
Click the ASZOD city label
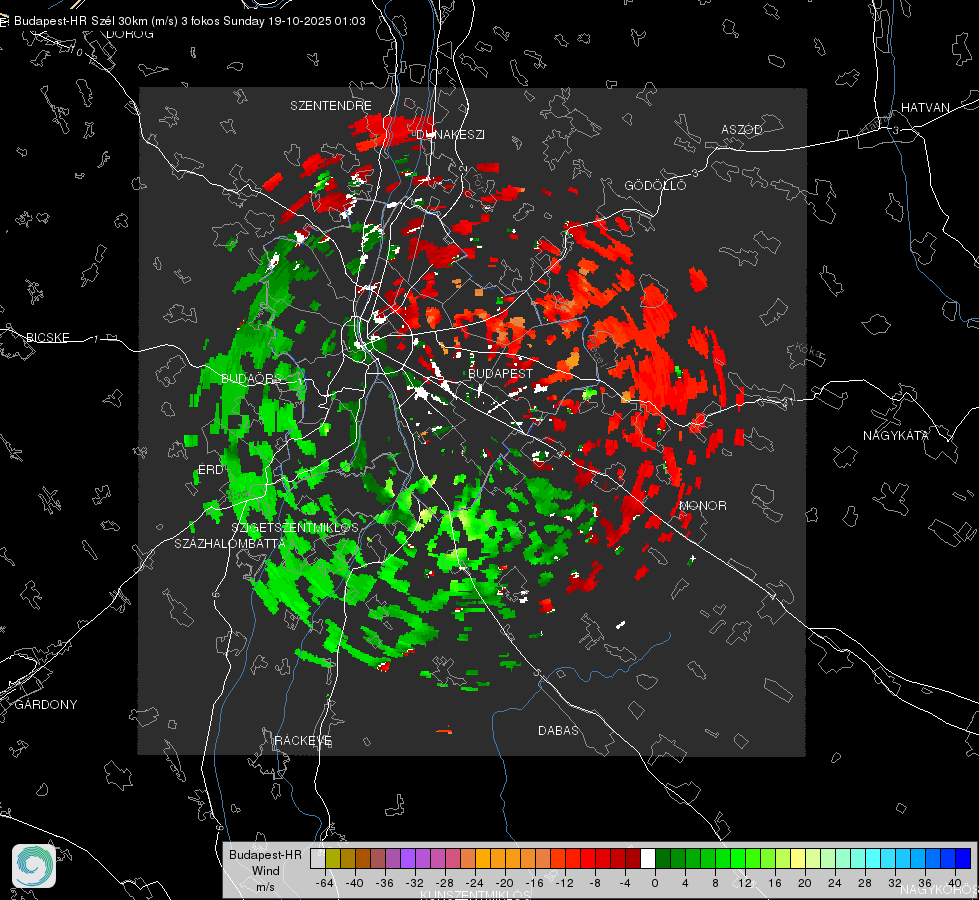[742, 129]
